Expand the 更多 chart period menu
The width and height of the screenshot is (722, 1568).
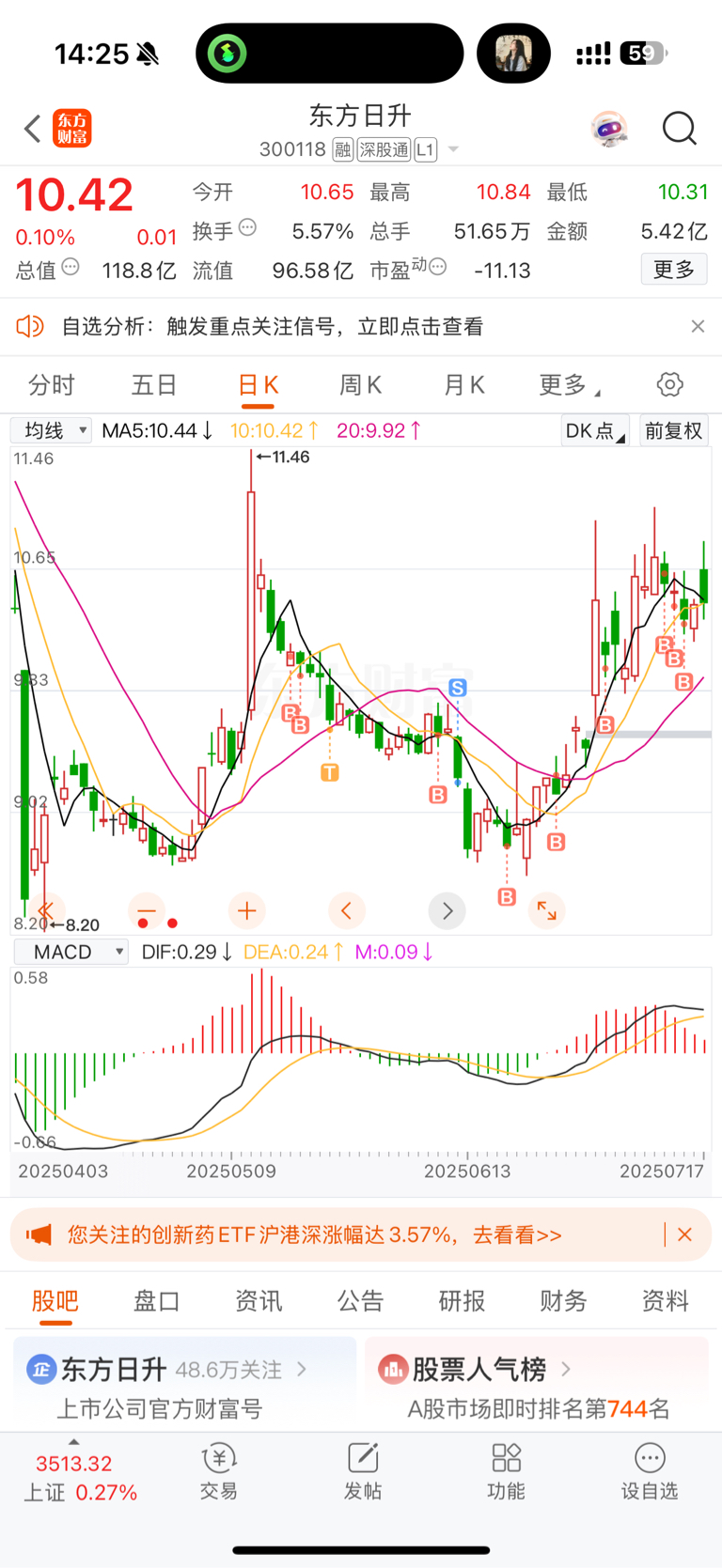570,385
